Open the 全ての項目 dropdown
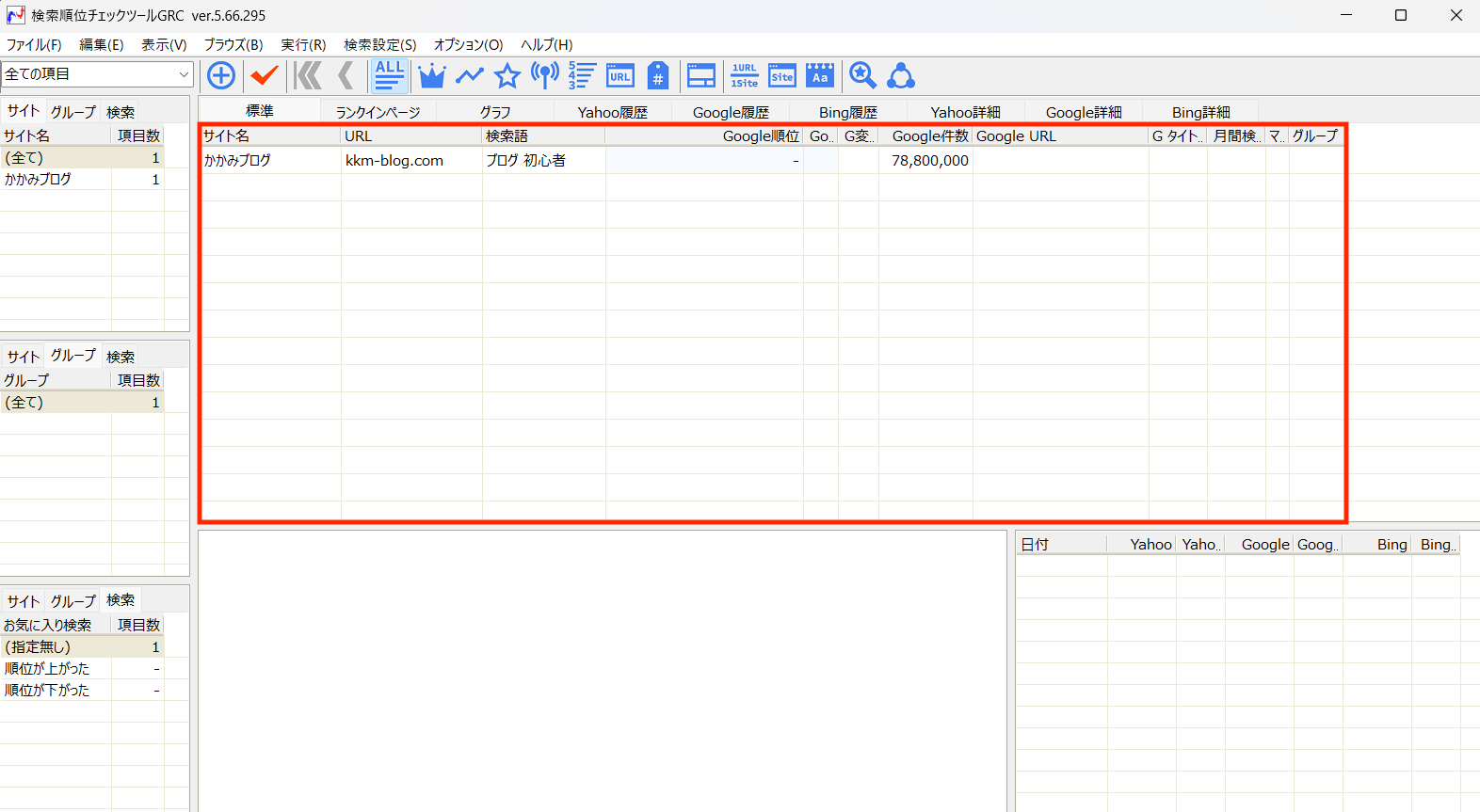1480x812 pixels. 97,73
